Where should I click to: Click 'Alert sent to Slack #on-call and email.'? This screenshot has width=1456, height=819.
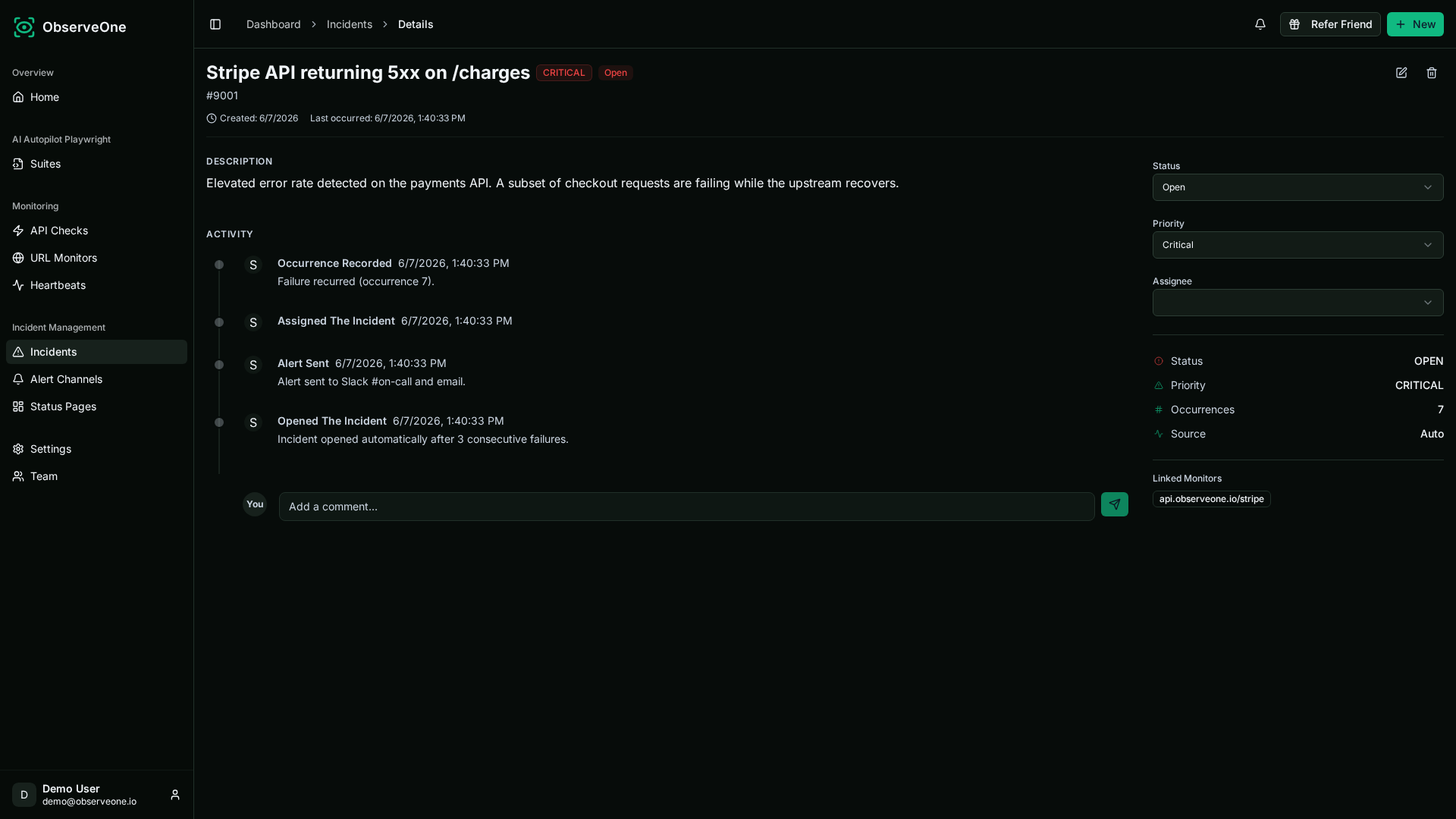point(372,381)
